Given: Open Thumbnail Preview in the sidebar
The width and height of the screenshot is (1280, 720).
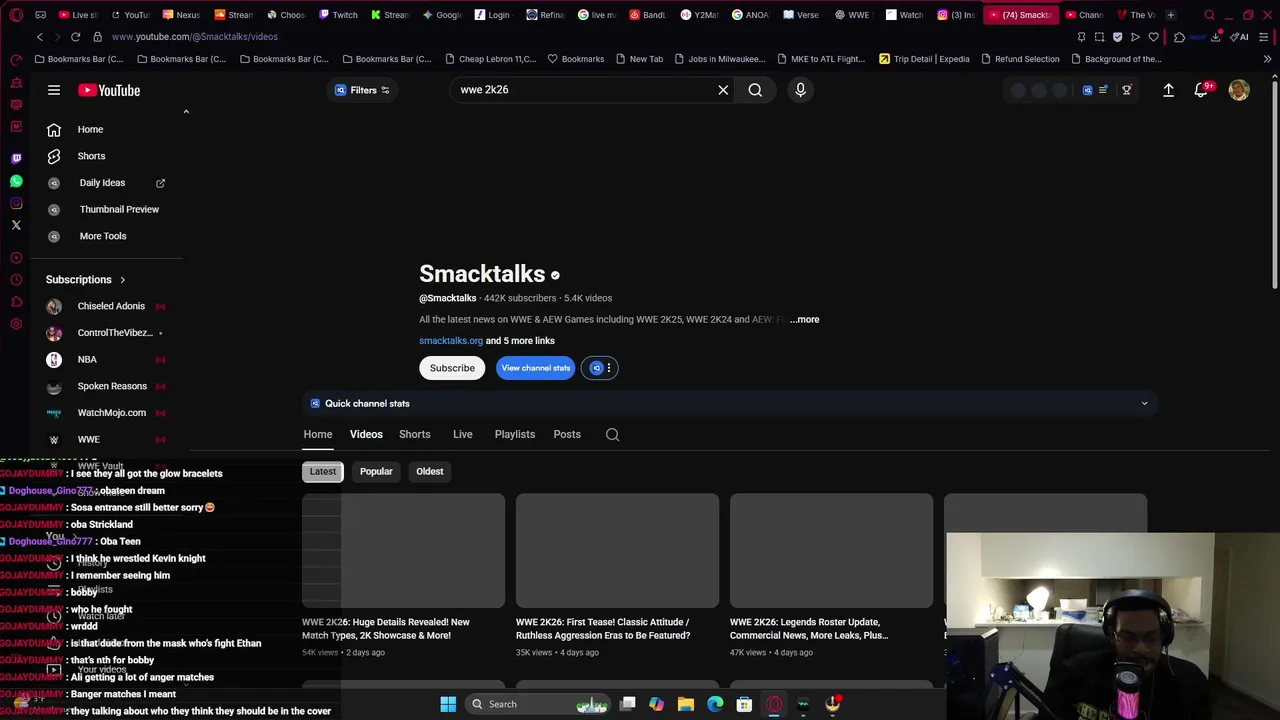Looking at the screenshot, I should [x=119, y=209].
